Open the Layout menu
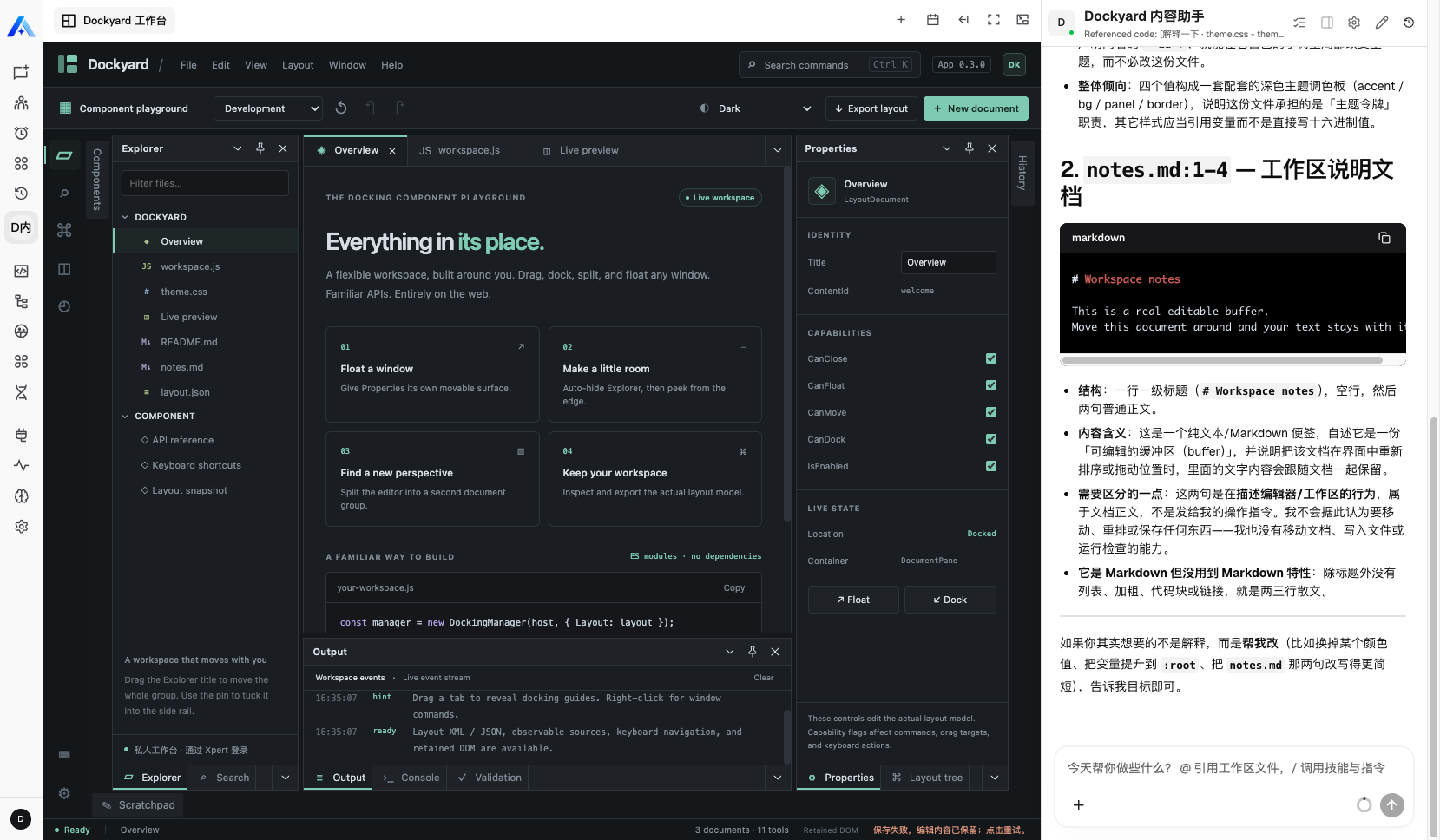1440x840 pixels. click(298, 65)
